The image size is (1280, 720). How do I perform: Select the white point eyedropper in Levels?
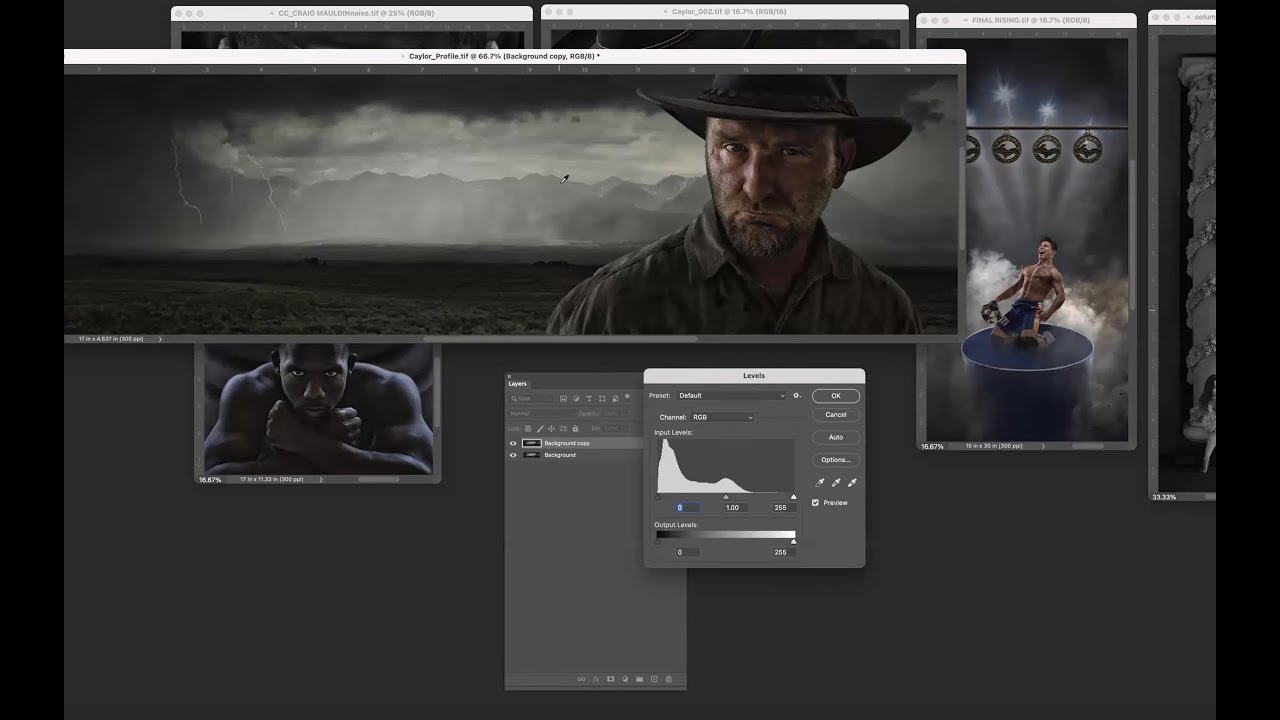pyautogui.click(x=852, y=482)
